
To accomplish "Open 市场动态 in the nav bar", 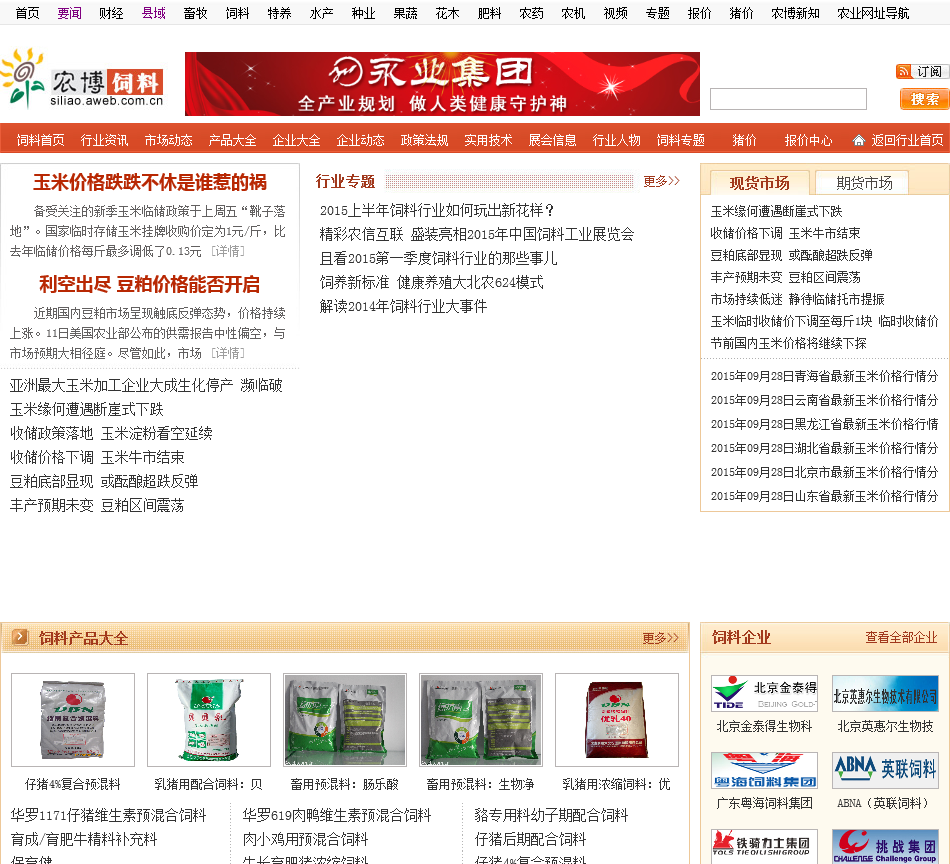I will [168, 141].
